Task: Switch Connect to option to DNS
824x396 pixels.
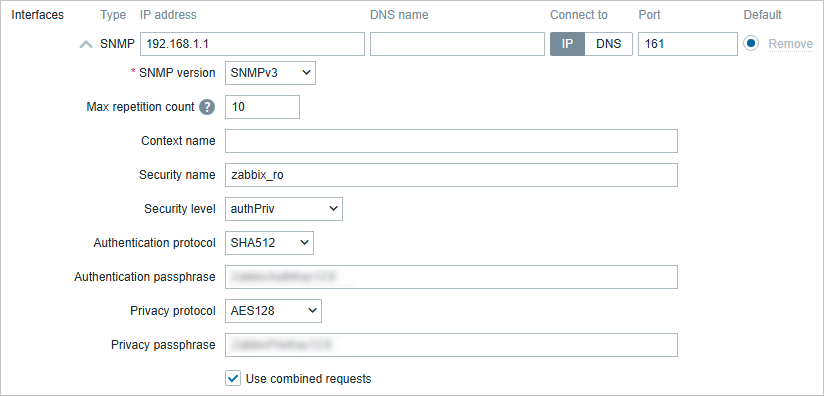Action: (609, 44)
